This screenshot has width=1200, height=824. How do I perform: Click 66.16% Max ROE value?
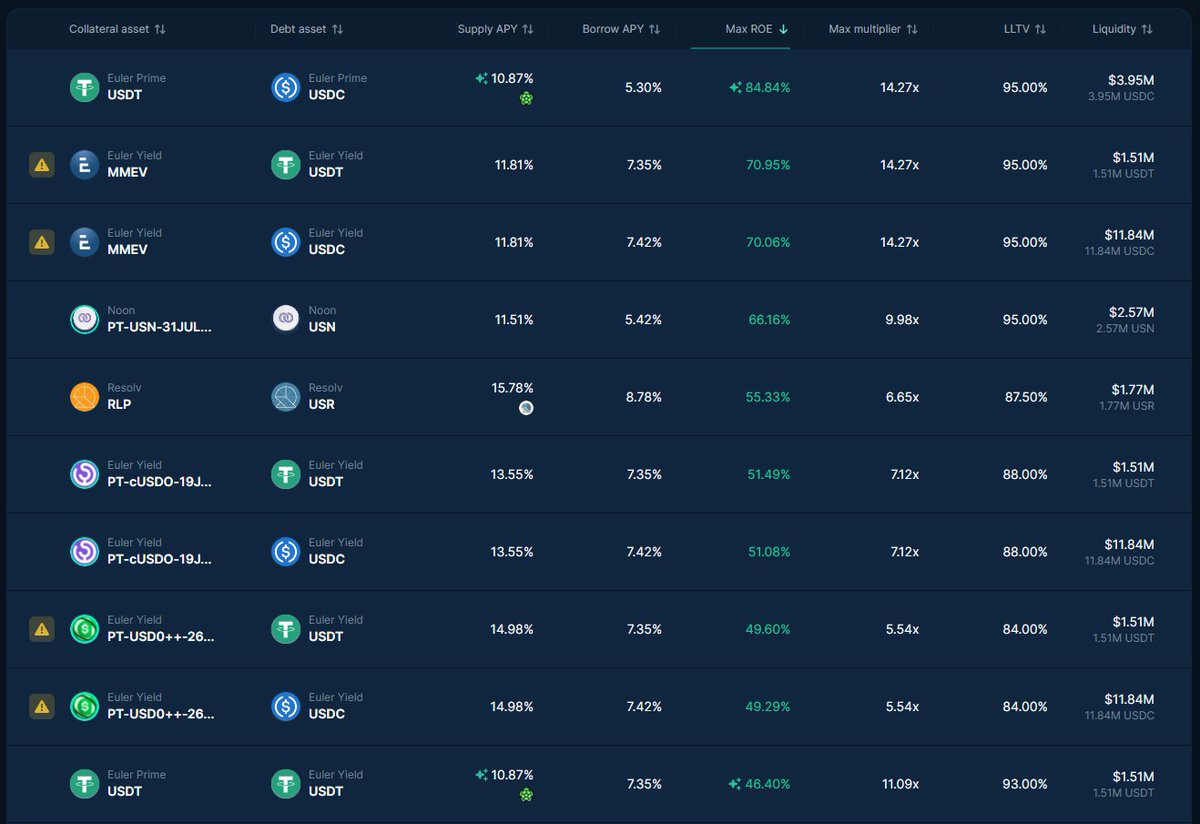pos(768,319)
